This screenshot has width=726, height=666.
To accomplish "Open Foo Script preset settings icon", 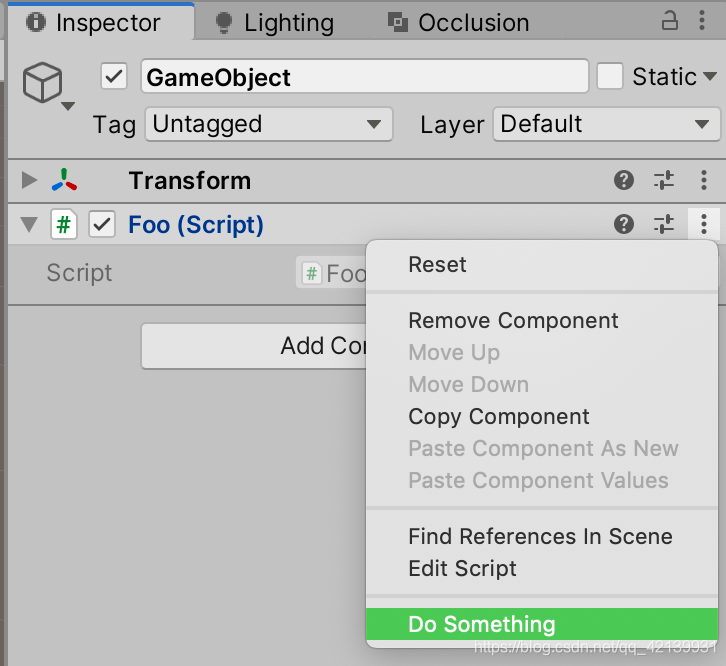I will (x=664, y=225).
